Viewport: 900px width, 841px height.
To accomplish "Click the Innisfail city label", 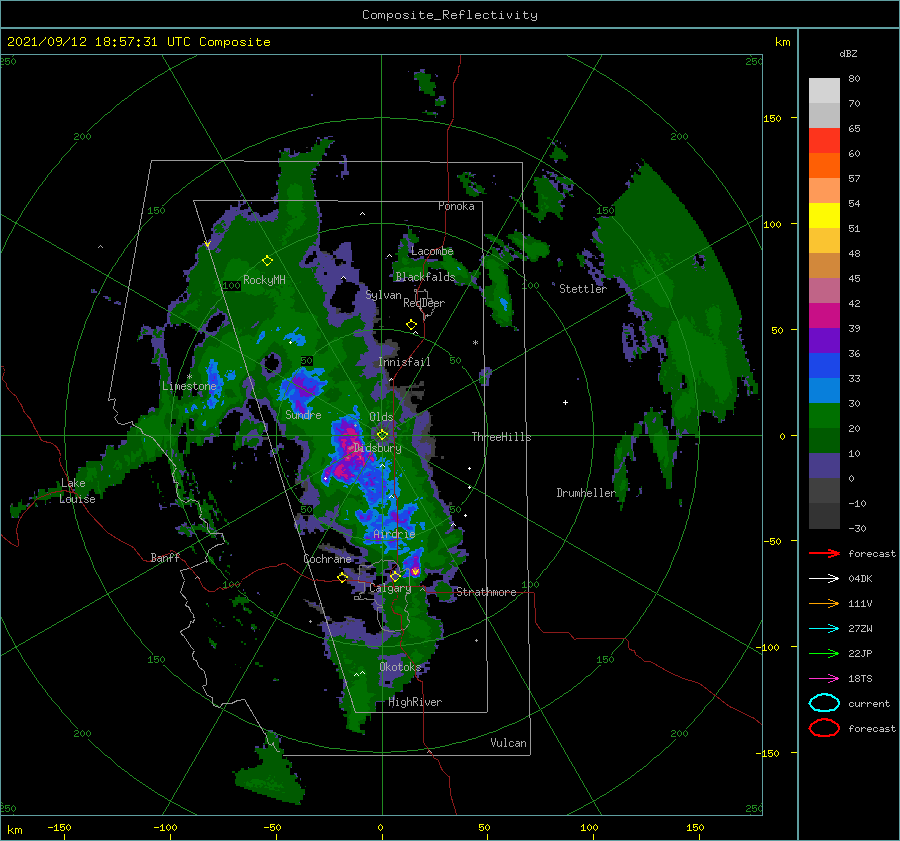I will [x=404, y=362].
